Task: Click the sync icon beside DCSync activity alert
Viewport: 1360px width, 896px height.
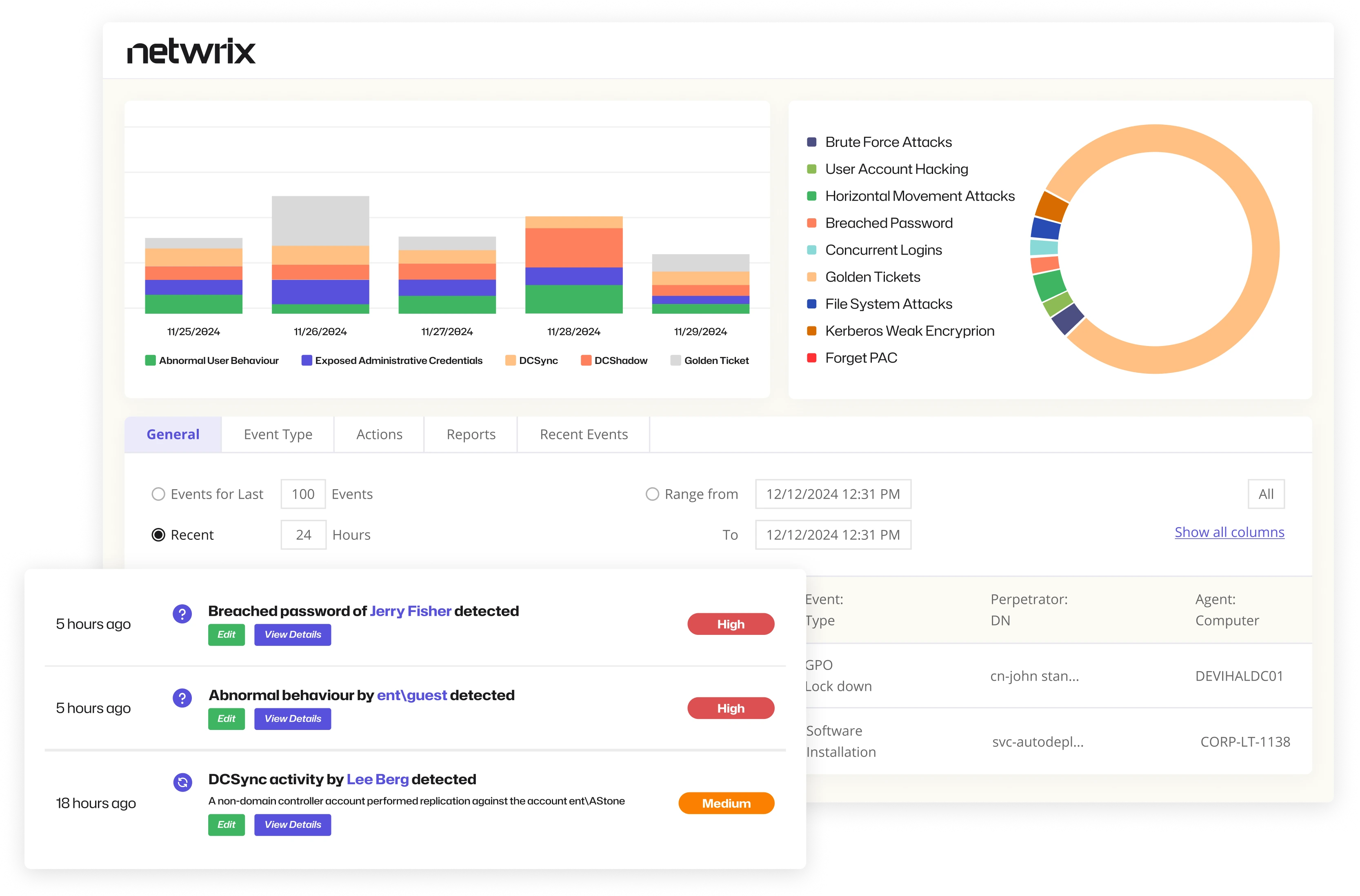Action: pos(182,782)
